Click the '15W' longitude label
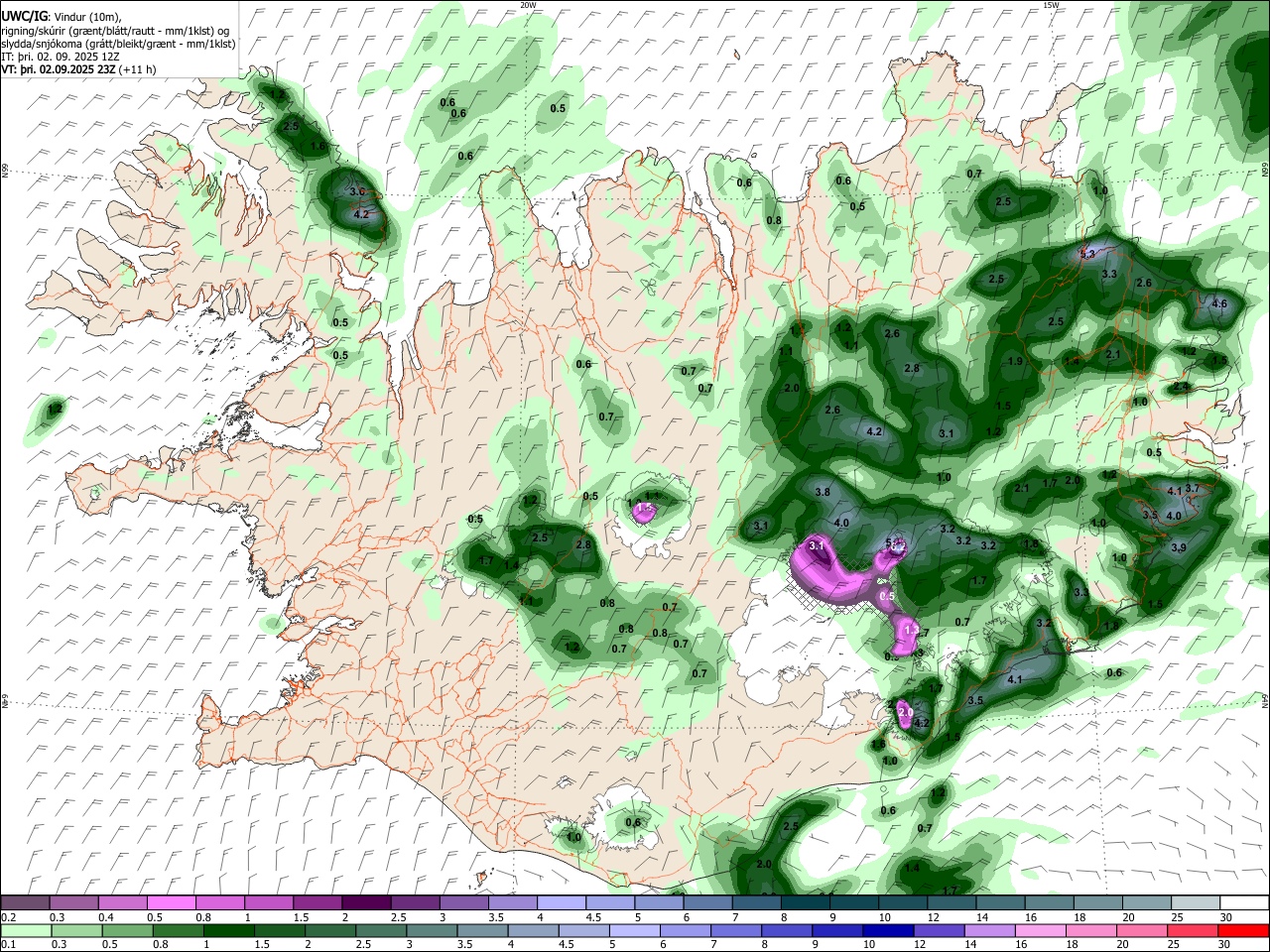Viewport: 1270px width, 952px height. click(1052, 5)
